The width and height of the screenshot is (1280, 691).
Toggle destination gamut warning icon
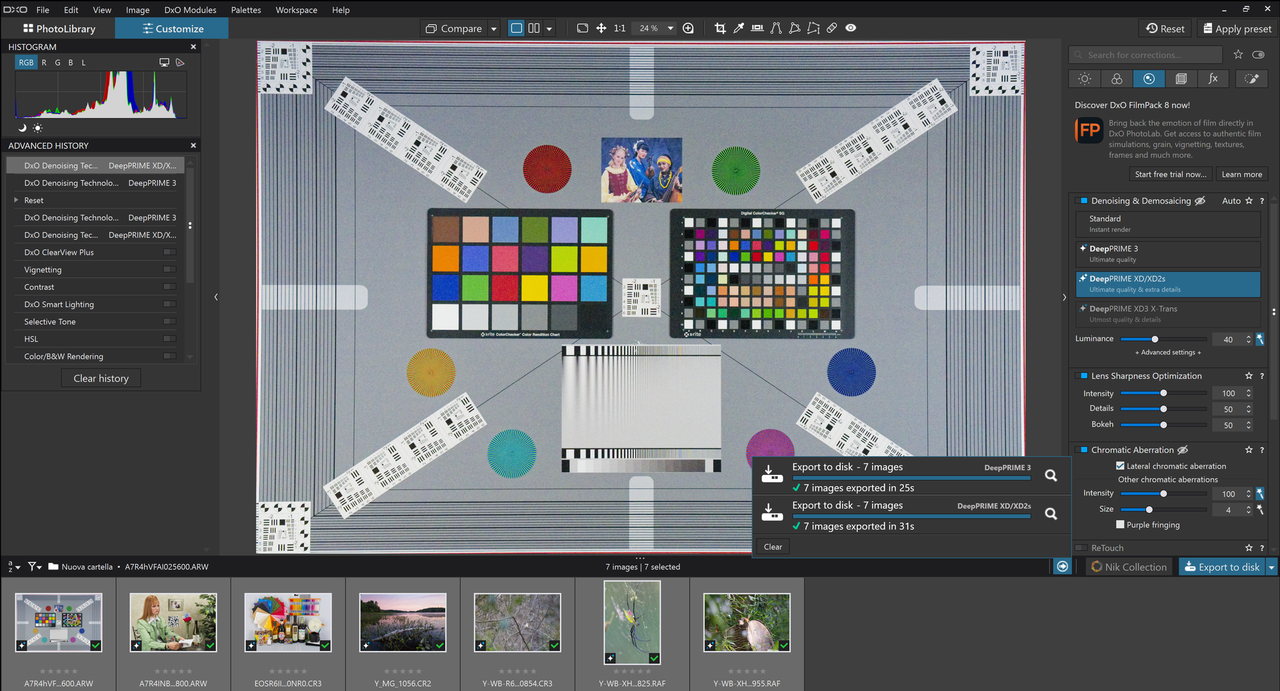click(180, 63)
